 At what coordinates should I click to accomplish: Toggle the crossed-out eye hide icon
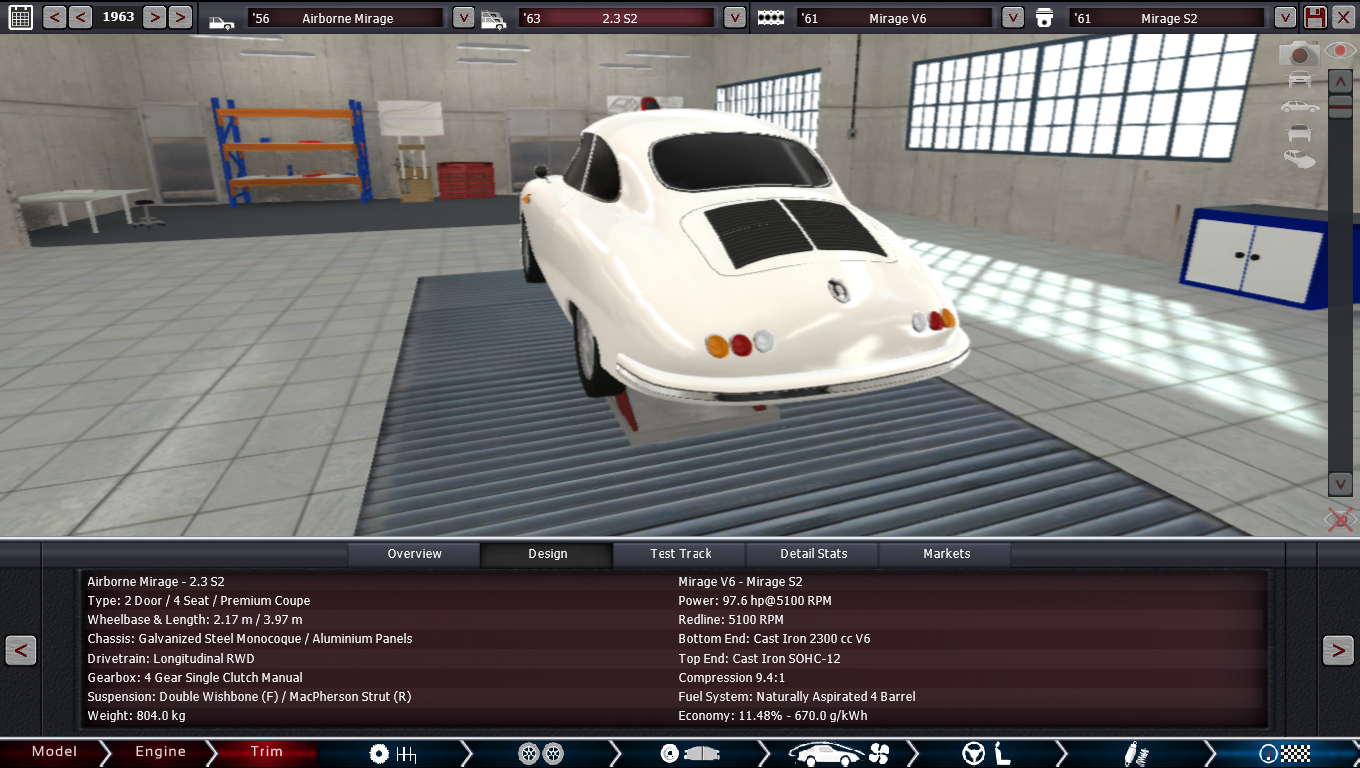(x=1339, y=519)
